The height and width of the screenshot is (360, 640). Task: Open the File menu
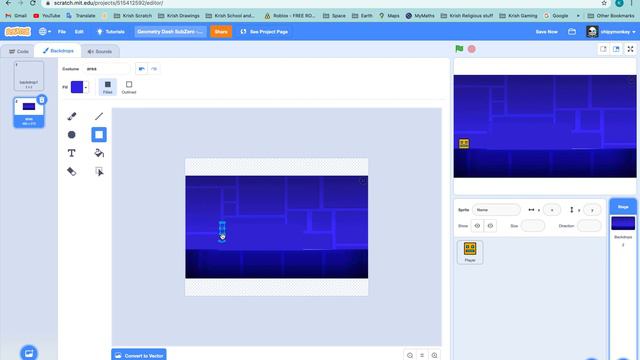tap(62, 31)
